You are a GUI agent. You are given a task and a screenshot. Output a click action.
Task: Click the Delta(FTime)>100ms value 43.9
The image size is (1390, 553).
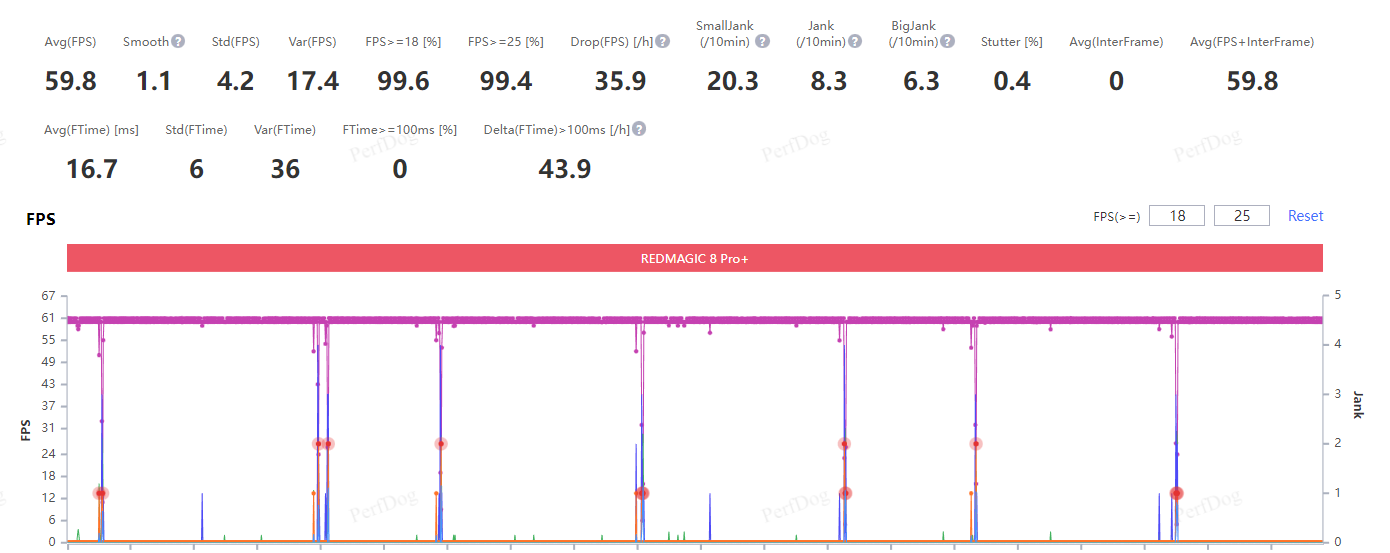coord(565,169)
